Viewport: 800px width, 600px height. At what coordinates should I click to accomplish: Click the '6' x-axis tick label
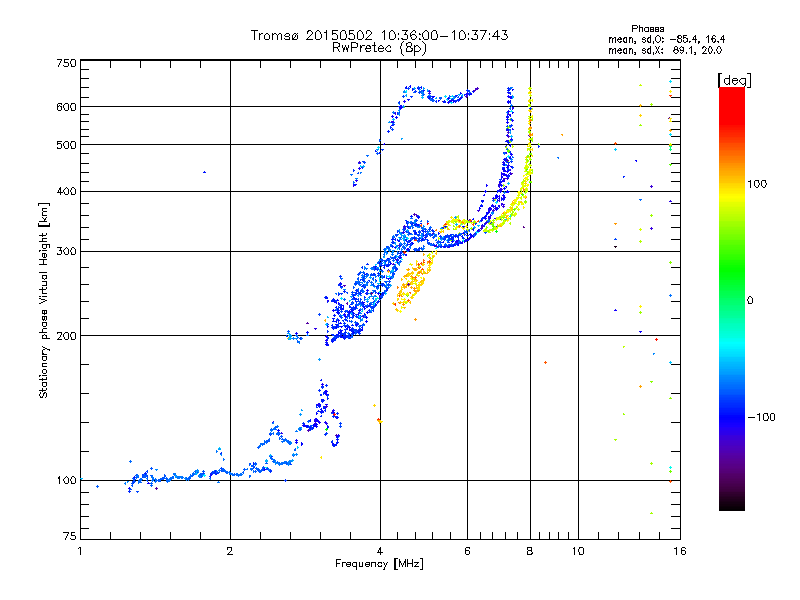pos(467,551)
